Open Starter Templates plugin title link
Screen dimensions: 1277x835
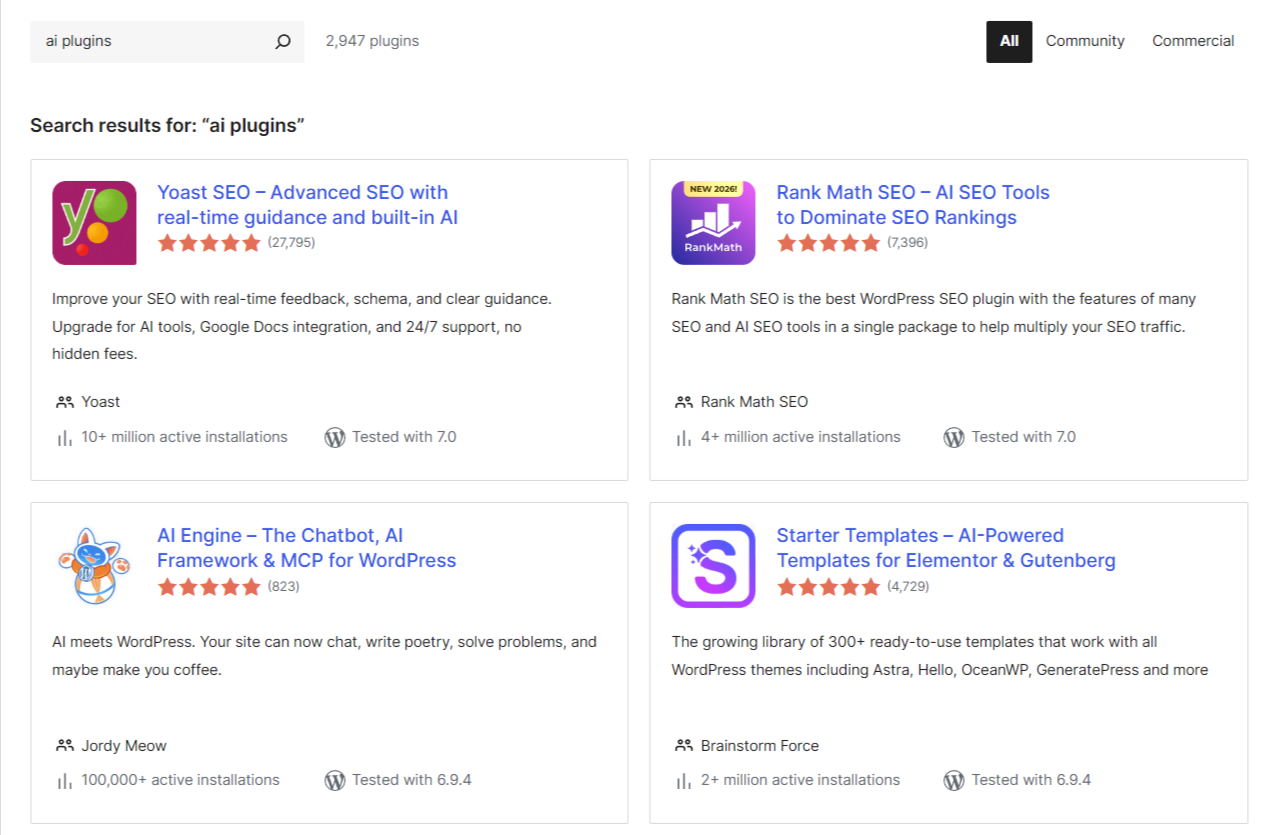coord(946,548)
